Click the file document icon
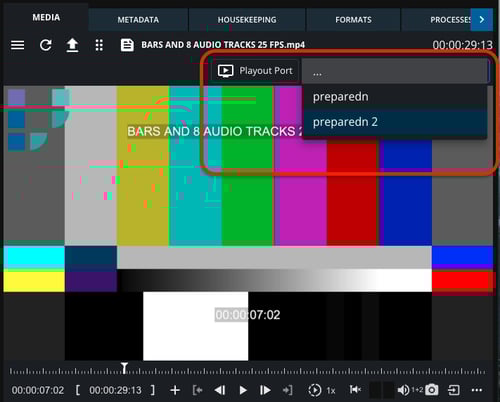Image resolution: width=500 pixels, height=402 pixels. pyautogui.click(x=127, y=45)
